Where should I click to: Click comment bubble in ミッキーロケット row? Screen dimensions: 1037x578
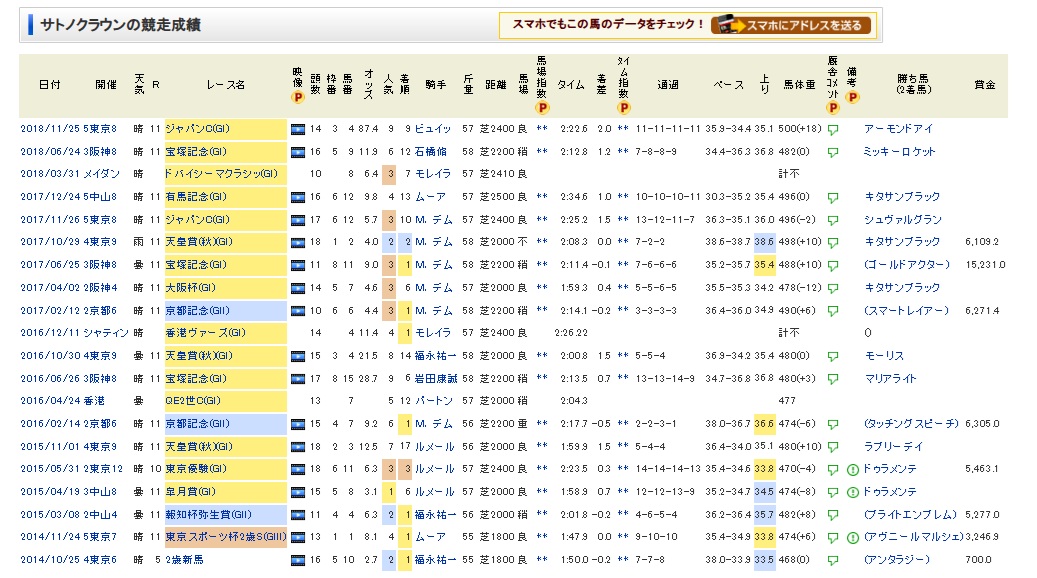coord(832,152)
